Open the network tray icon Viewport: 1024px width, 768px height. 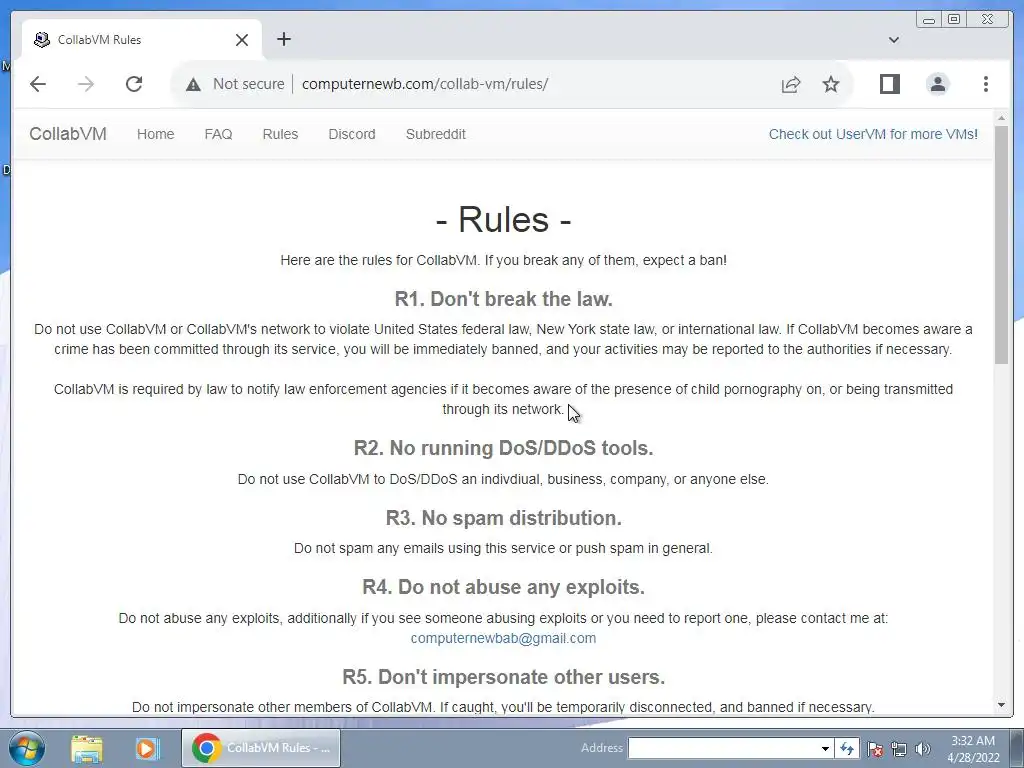899,749
